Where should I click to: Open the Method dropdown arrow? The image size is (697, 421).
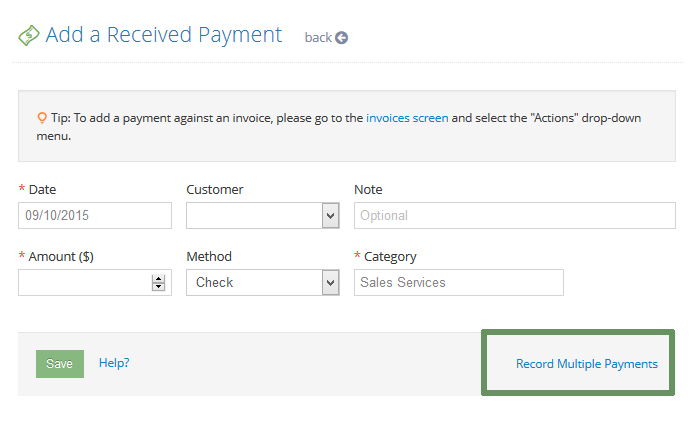click(x=330, y=283)
